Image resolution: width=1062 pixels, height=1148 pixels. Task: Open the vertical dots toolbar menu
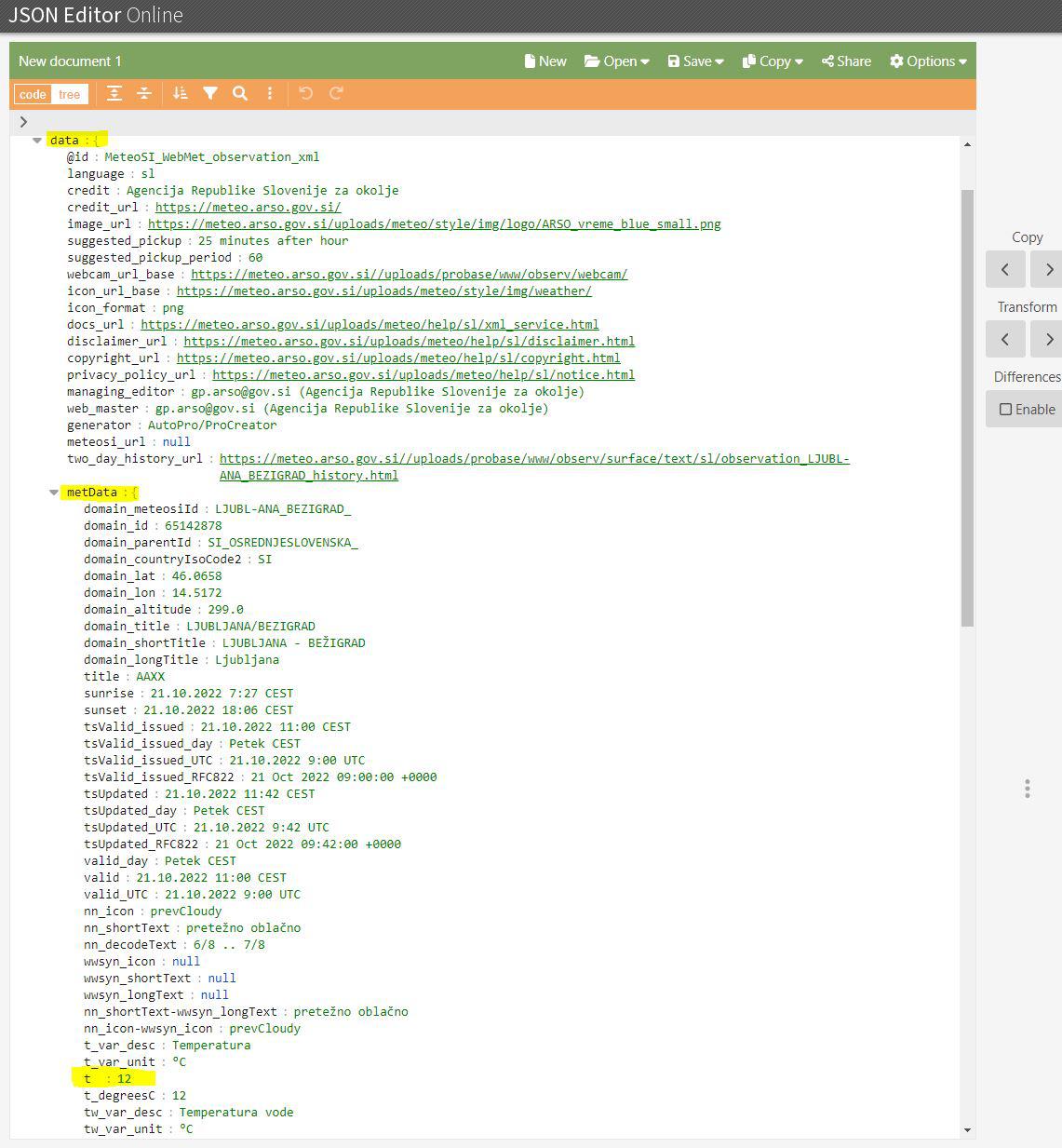click(x=270, y=93)
